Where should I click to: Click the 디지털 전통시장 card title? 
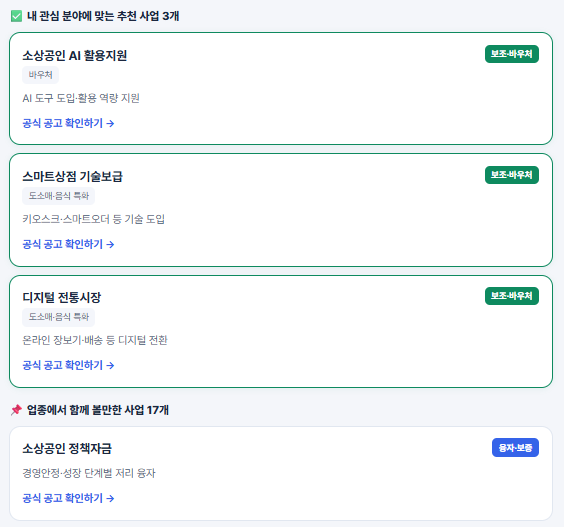62,297
